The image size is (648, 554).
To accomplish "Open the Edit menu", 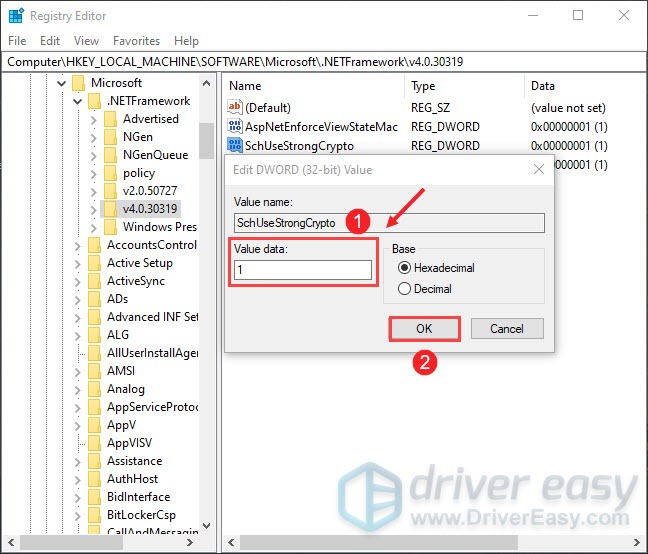I will point(50,41).
